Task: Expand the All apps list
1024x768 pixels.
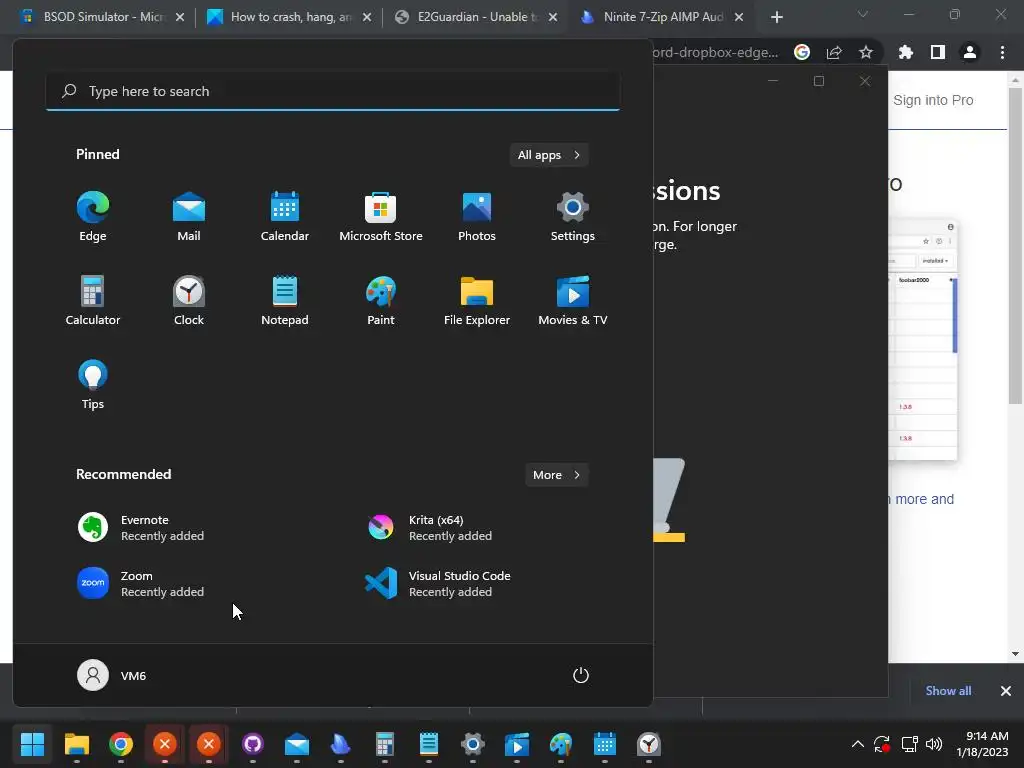Action: 549,155
